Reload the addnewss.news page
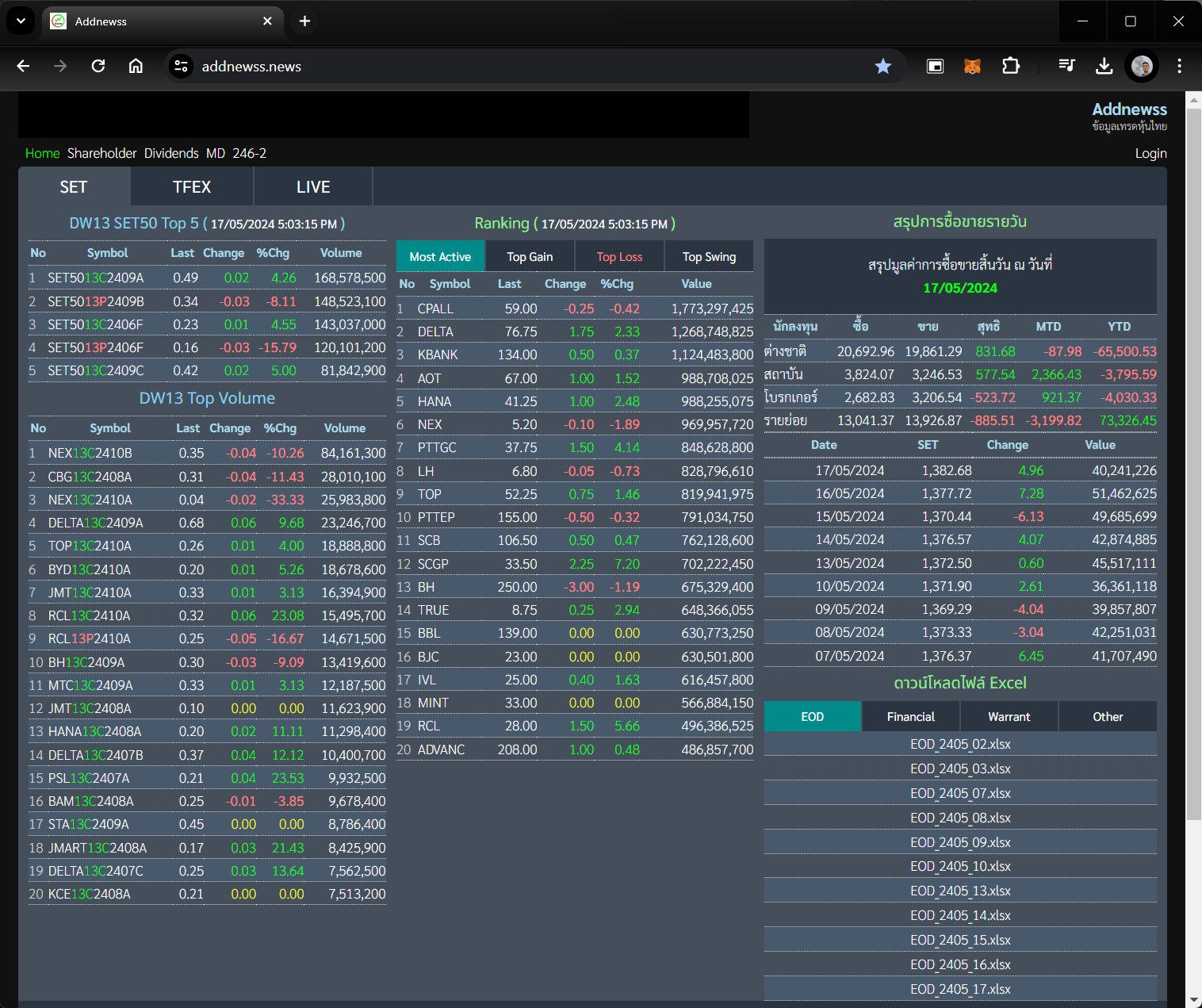Image resolution: width=1202 pixels, height=1008 pixels. (x=98, y=66)
